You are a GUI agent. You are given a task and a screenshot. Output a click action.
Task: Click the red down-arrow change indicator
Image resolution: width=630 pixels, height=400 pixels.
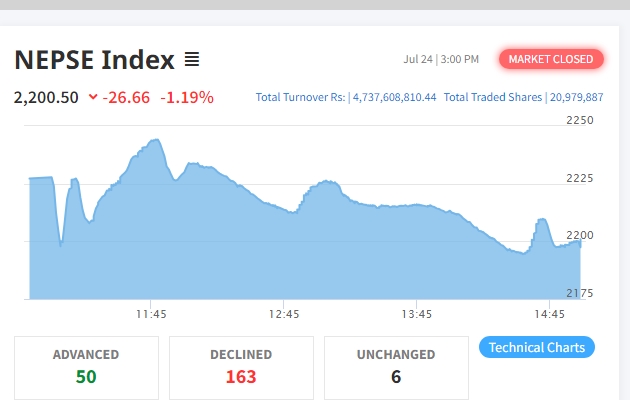point(93,97)
